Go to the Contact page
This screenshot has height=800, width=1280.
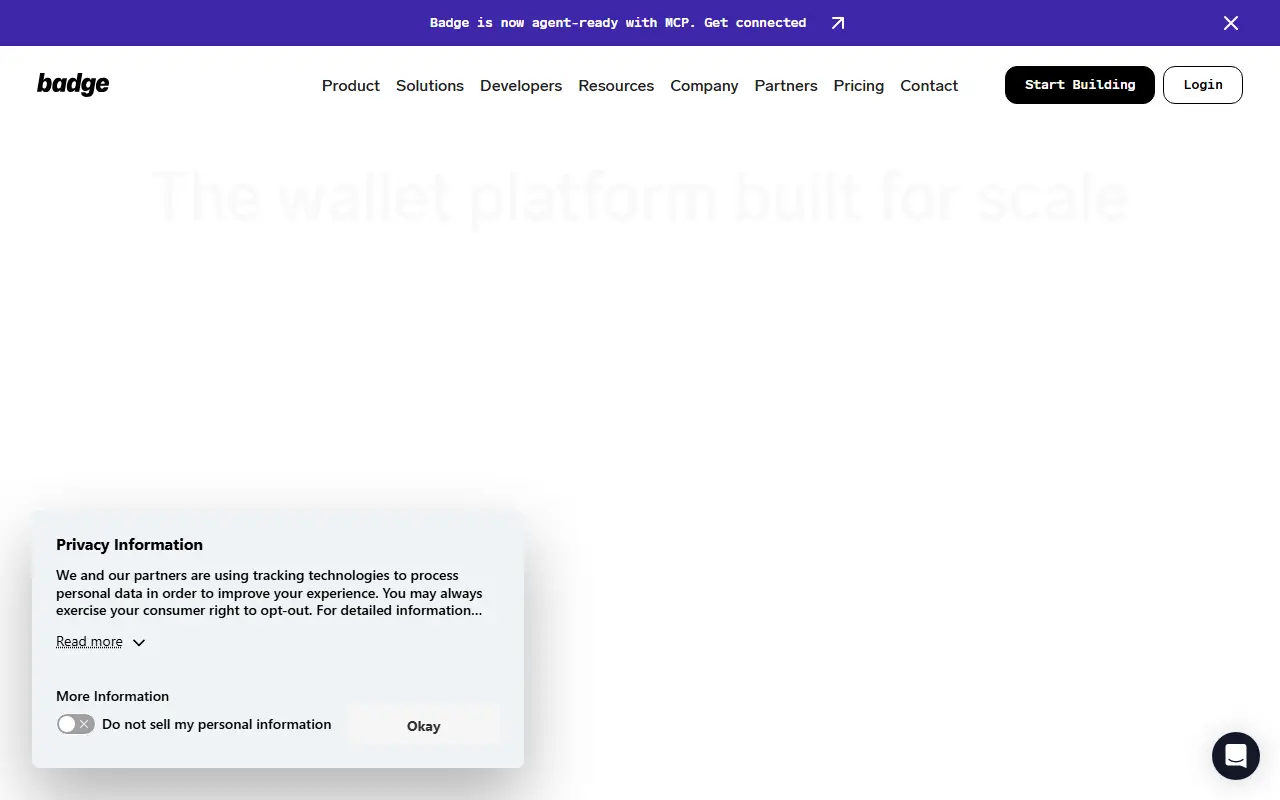click(x=929, y=86)
